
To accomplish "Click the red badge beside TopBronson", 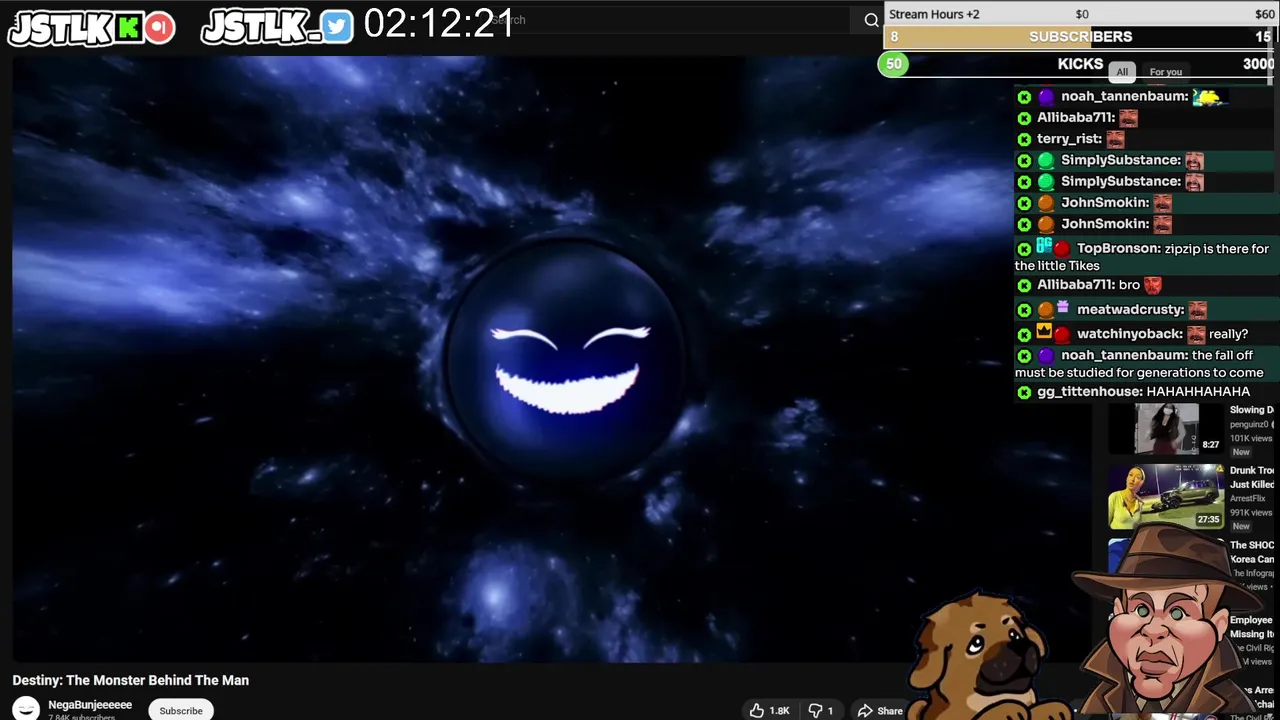I will pos(1062,249).
